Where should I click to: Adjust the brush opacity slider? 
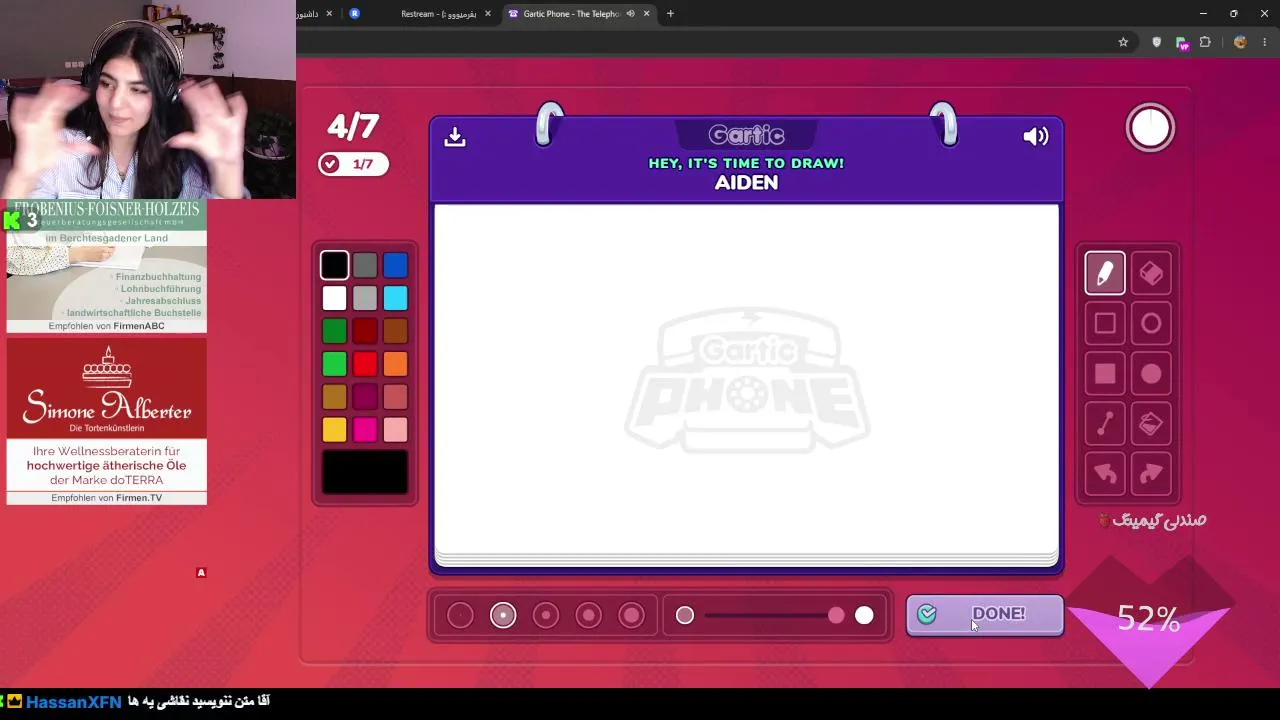coord(775,615)
